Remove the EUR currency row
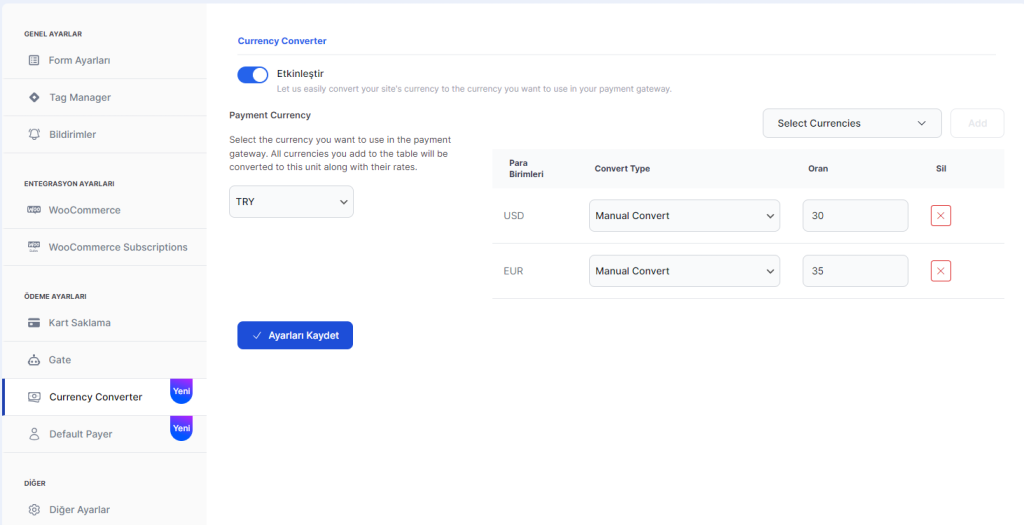The width and height of the screenshot is (1024, 525). tap(940, 271)
